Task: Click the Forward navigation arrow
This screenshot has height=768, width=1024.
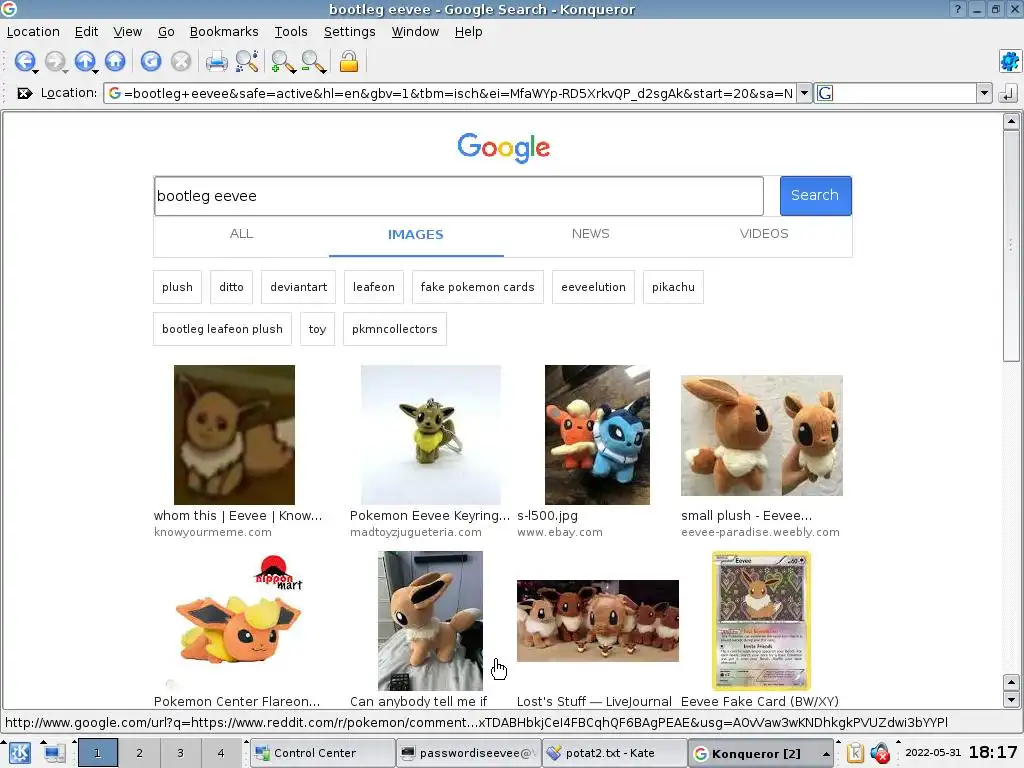Action: [x=55, y=61]
